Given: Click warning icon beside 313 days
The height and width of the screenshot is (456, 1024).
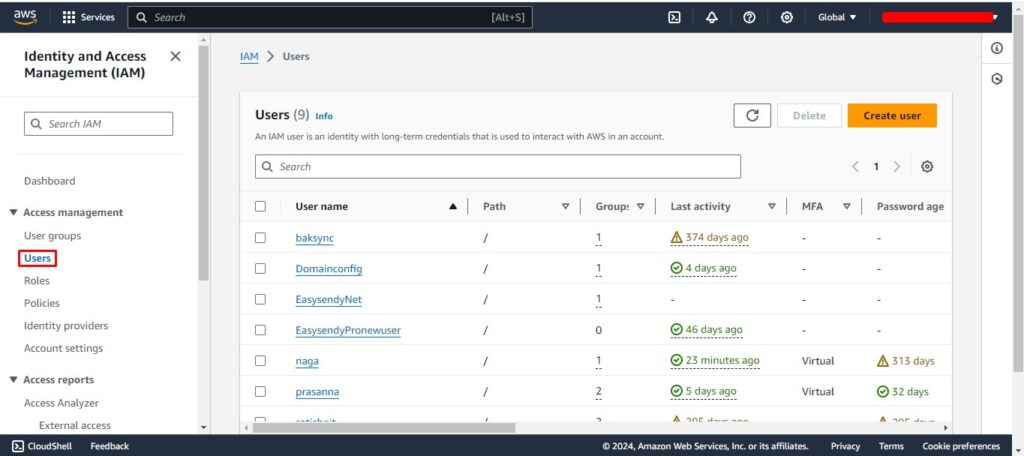Looking at the screenshot, I should point(883,361).
